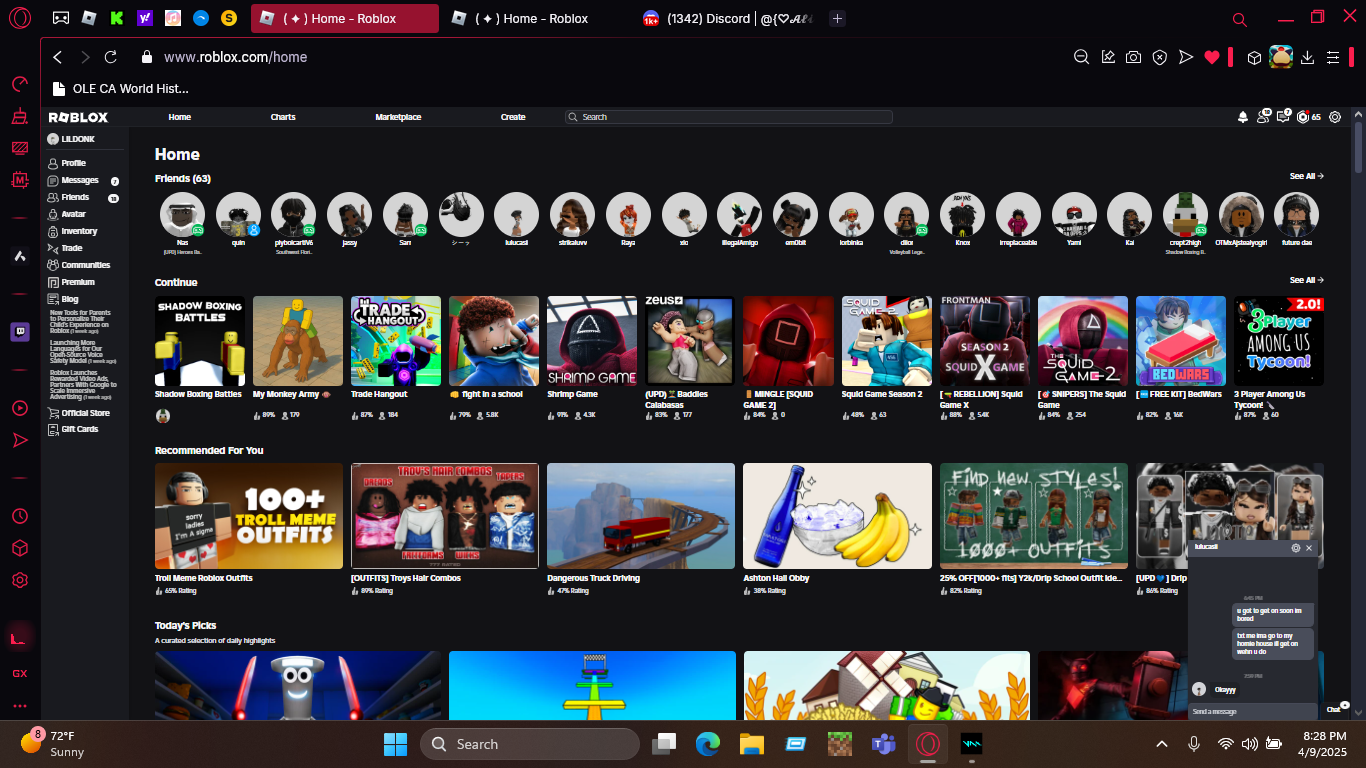Click See All for the Friends list
The width and height of the screenshot is (1366, 768).
tap(1306, 176)
